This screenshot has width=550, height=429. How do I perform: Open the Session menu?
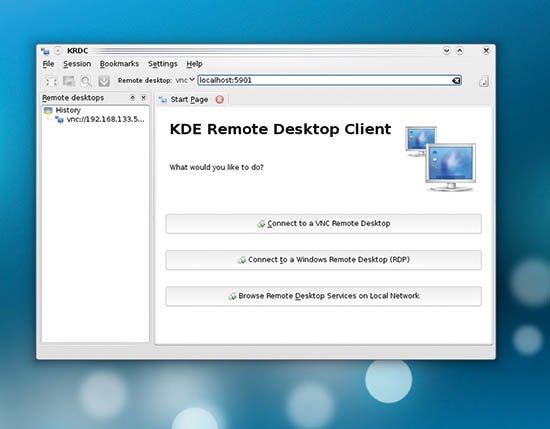click(77, 64)
